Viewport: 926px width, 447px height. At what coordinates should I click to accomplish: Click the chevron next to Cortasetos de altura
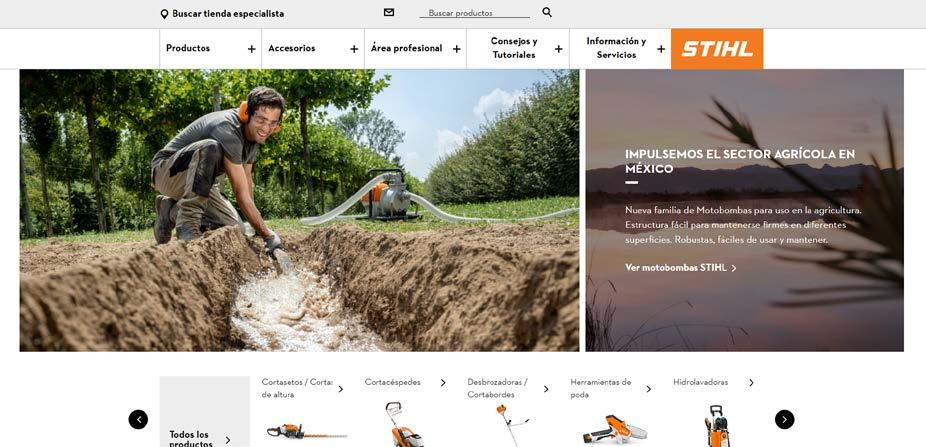point(340,389)
